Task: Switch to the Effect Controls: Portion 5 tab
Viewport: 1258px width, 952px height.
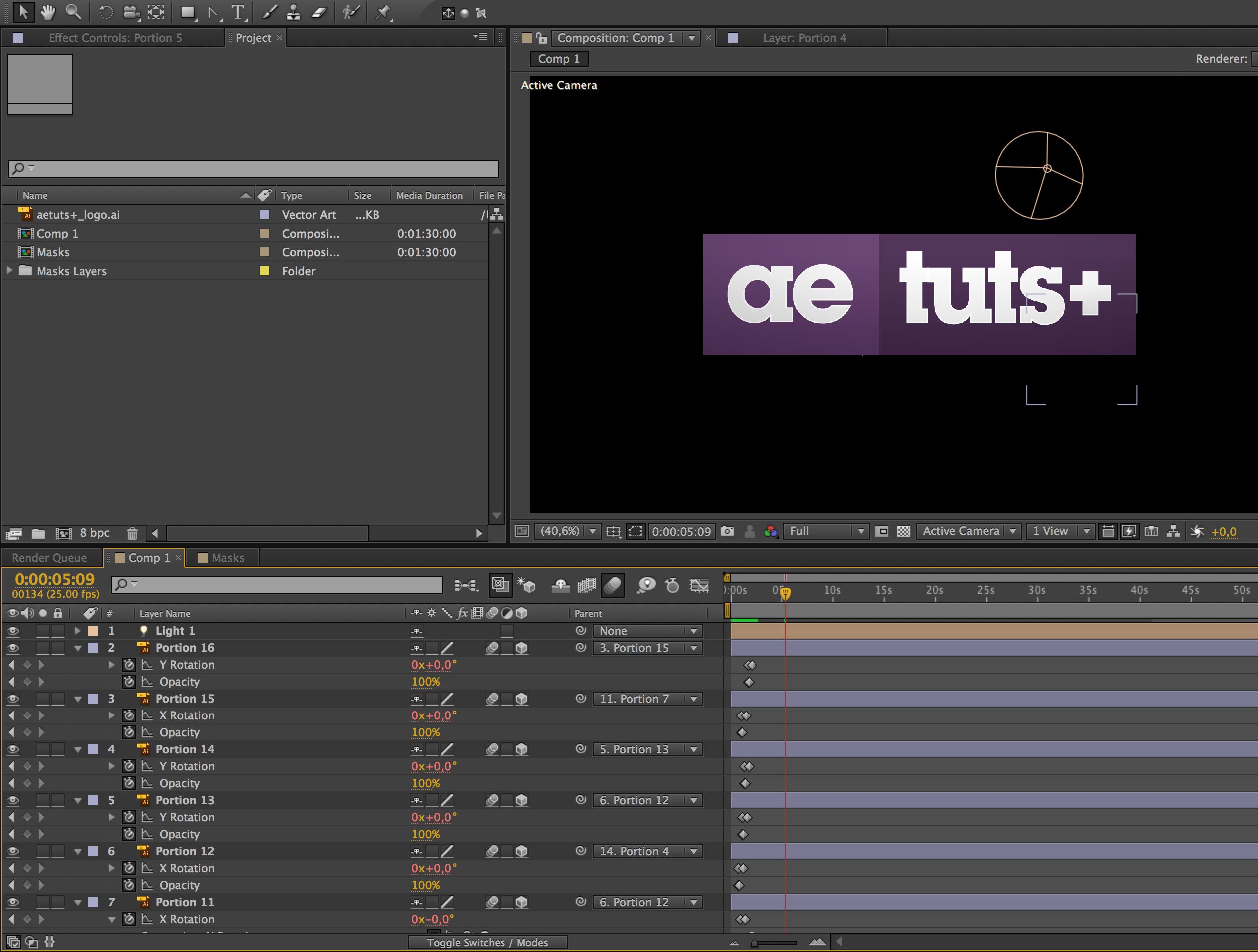Action: (x=114, y=38)
